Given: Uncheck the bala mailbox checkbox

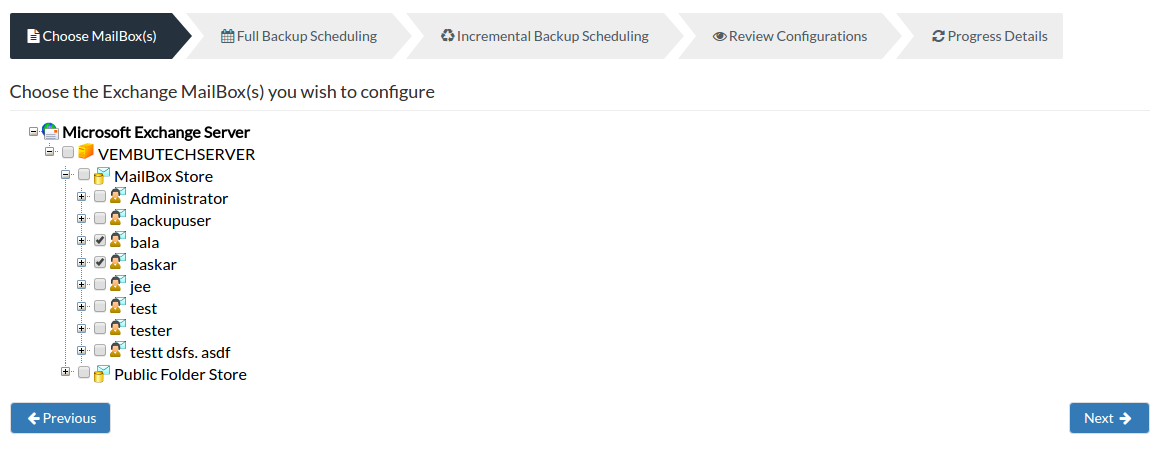Looking at the screenshot, I should pos(100,240).
